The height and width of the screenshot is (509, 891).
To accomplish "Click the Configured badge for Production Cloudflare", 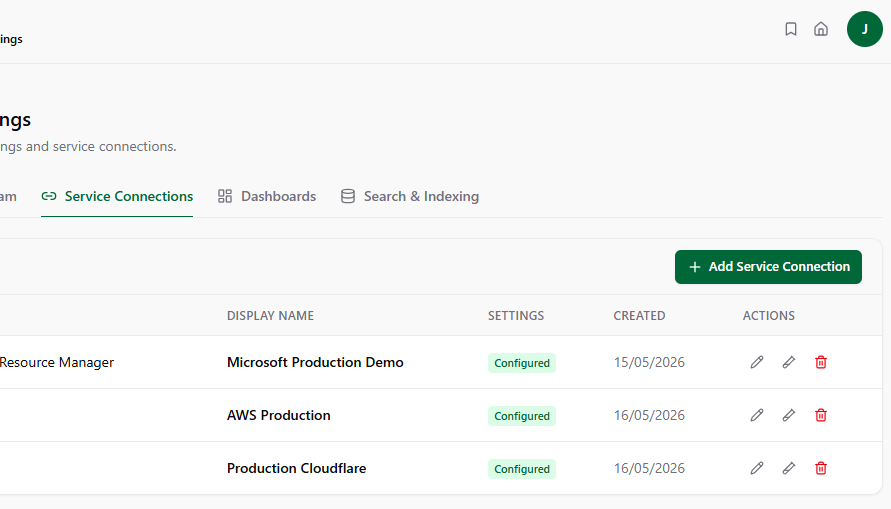I will [522, 469].
